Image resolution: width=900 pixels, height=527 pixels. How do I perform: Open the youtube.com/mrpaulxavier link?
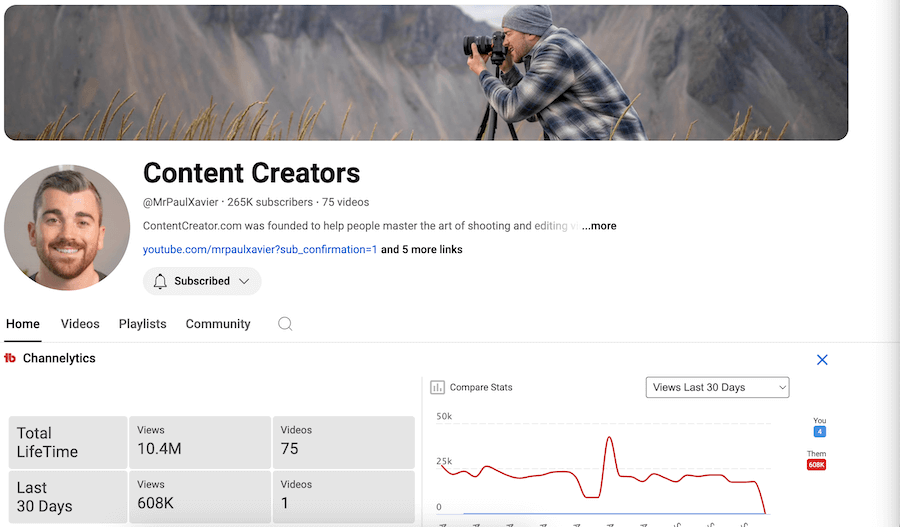click(x=260, y=249)
